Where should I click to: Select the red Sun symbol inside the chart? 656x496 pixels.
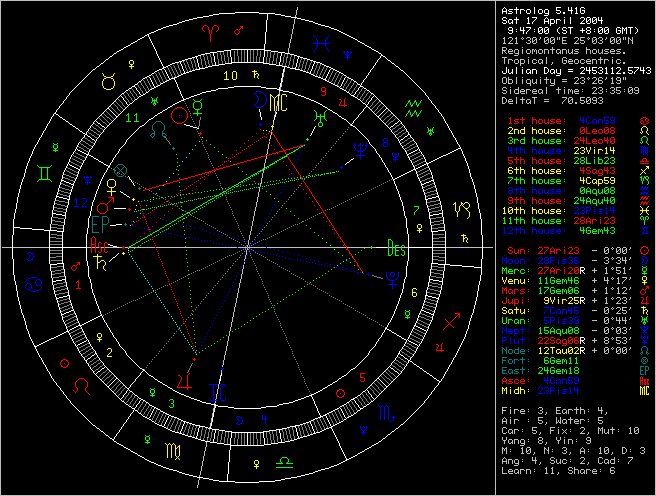click(x=180, y=115)
